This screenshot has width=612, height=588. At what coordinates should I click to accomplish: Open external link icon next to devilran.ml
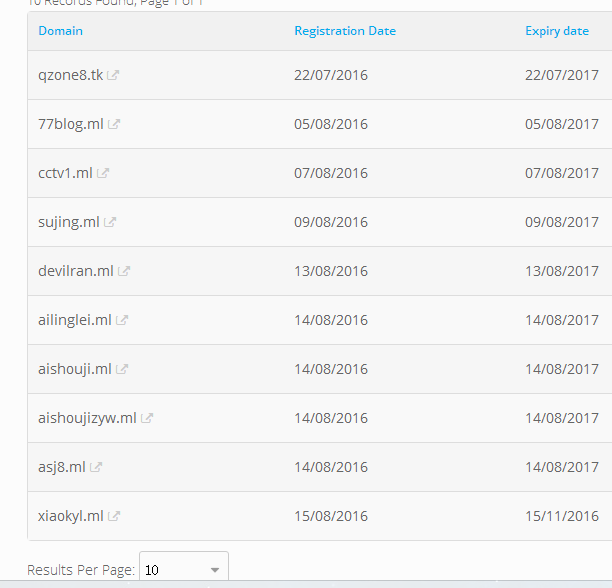pos(124,271)
